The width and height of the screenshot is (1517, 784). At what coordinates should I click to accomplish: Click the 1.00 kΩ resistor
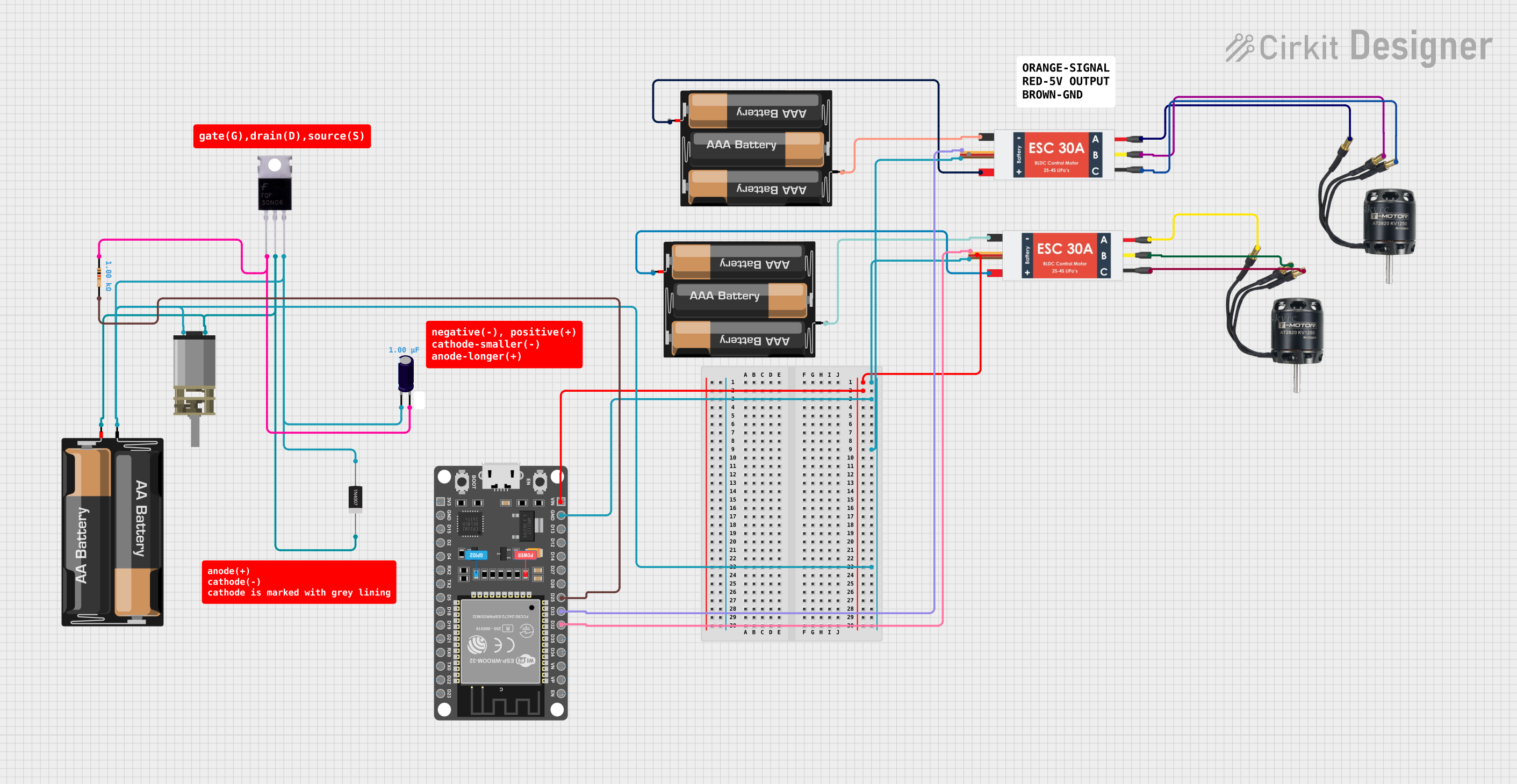pos(99,277)
